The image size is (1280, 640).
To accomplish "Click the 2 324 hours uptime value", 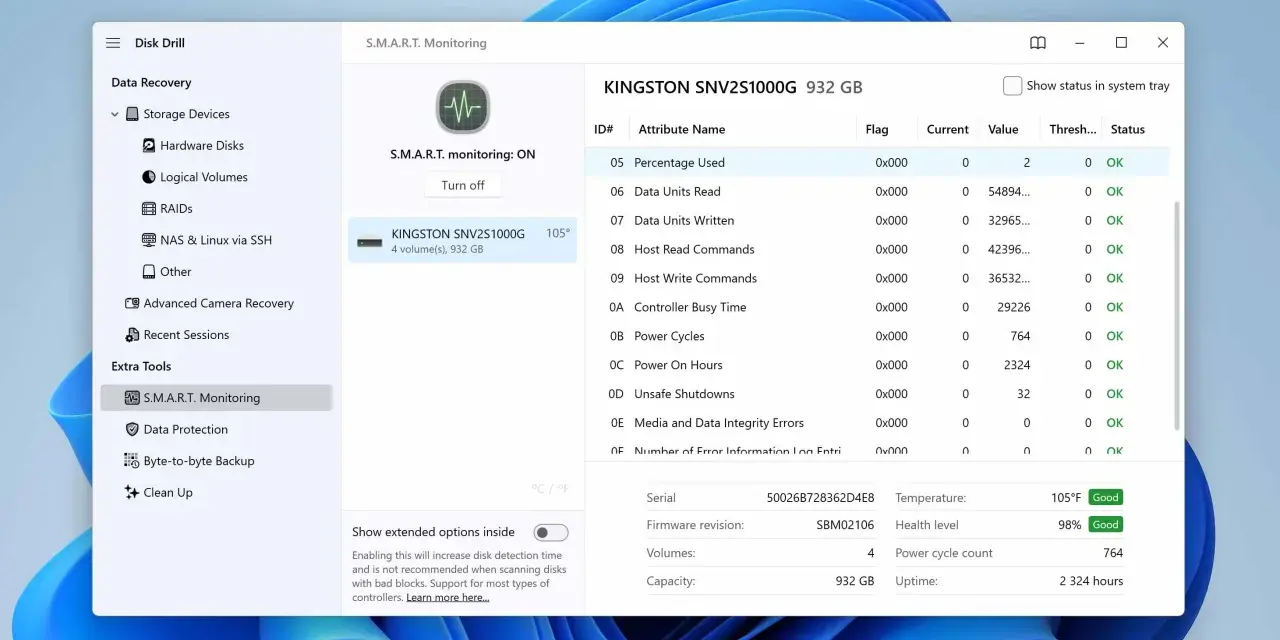I will pos(1091,581).
